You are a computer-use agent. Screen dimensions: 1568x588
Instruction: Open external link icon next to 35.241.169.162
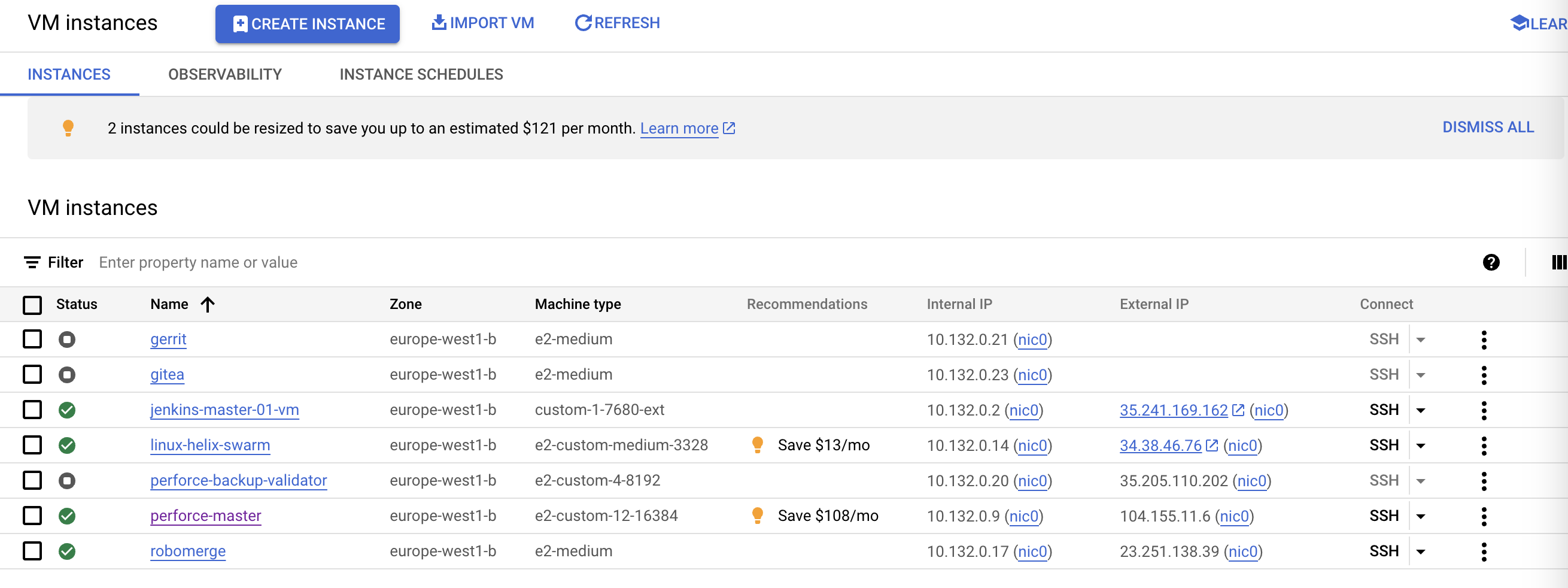pos(1238,410)
